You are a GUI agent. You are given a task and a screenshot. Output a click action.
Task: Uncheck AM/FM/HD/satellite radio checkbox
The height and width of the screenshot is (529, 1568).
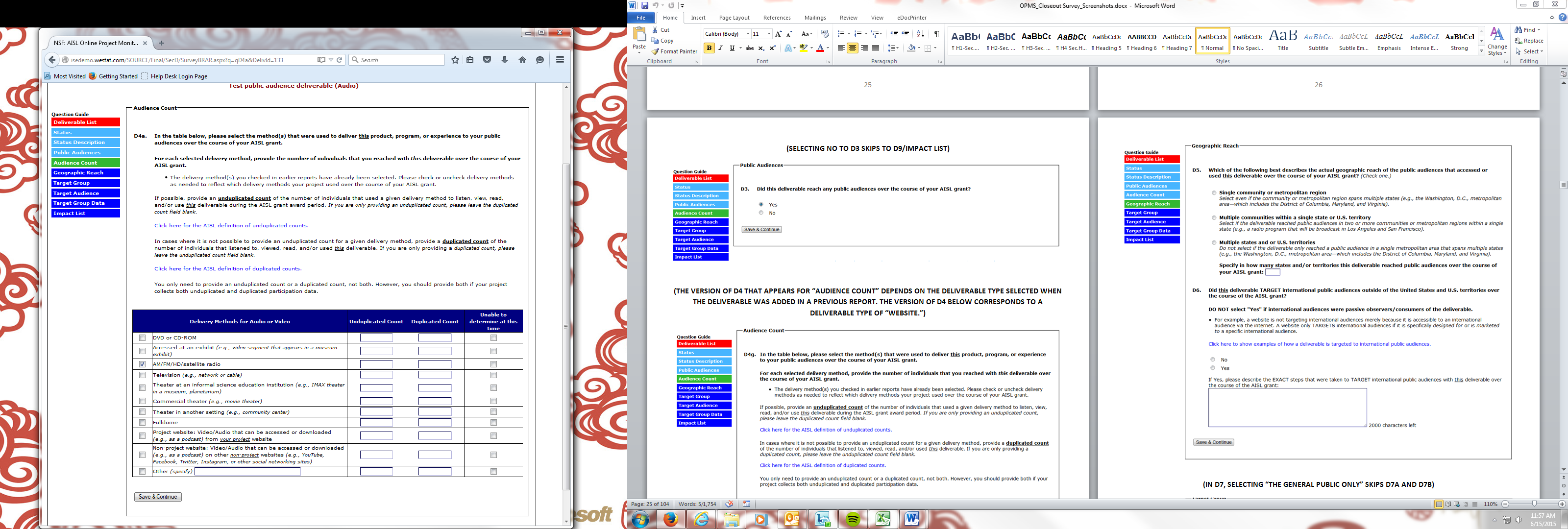coord(143,364)
